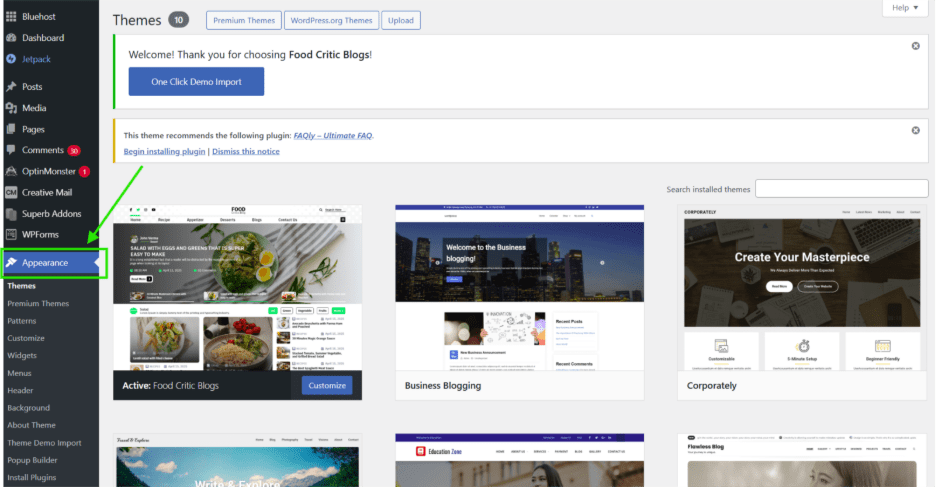Click the Business Blogging theme name
The width and height of the screenshot is (936, 487).
(443, 386)
